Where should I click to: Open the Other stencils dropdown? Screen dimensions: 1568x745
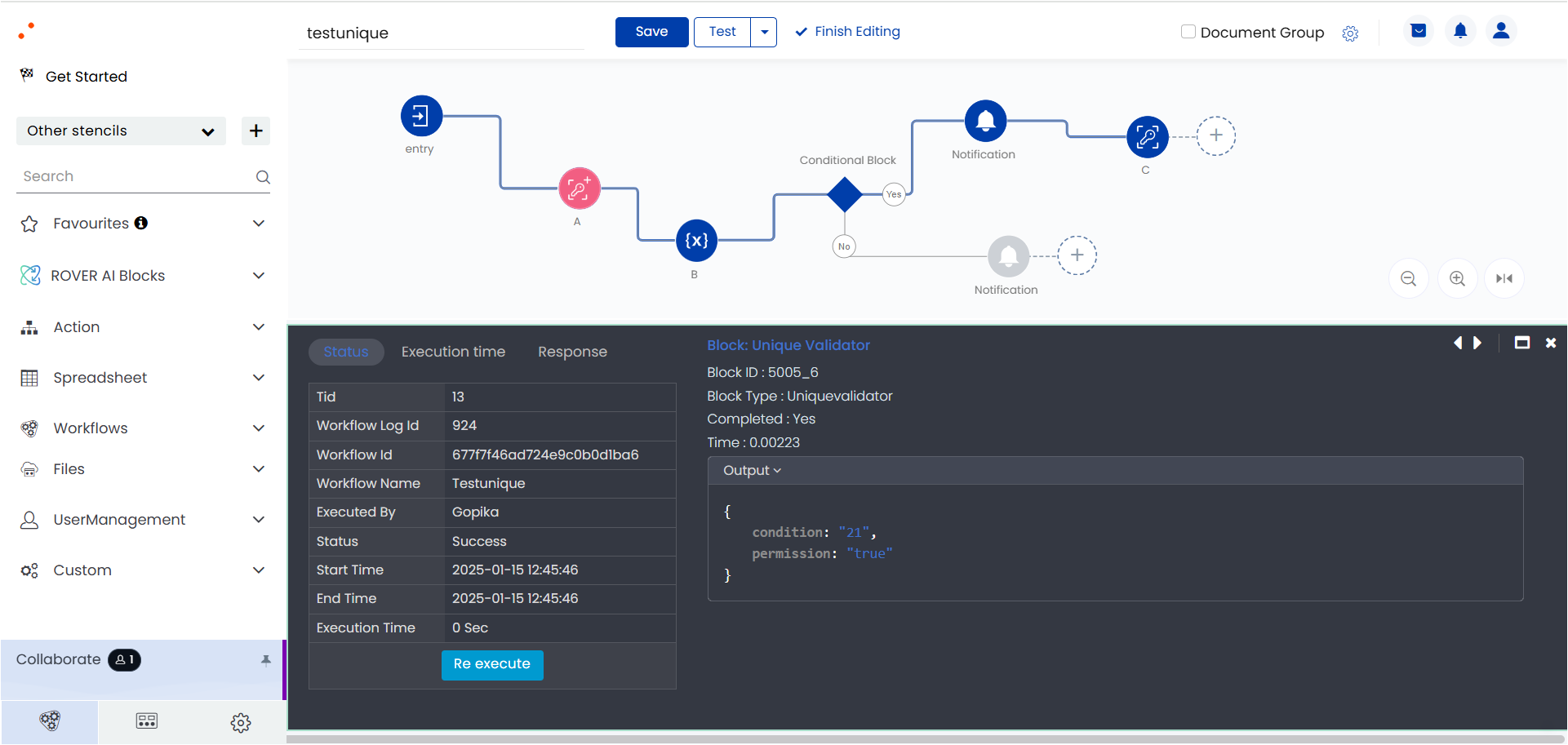point(121,131)
